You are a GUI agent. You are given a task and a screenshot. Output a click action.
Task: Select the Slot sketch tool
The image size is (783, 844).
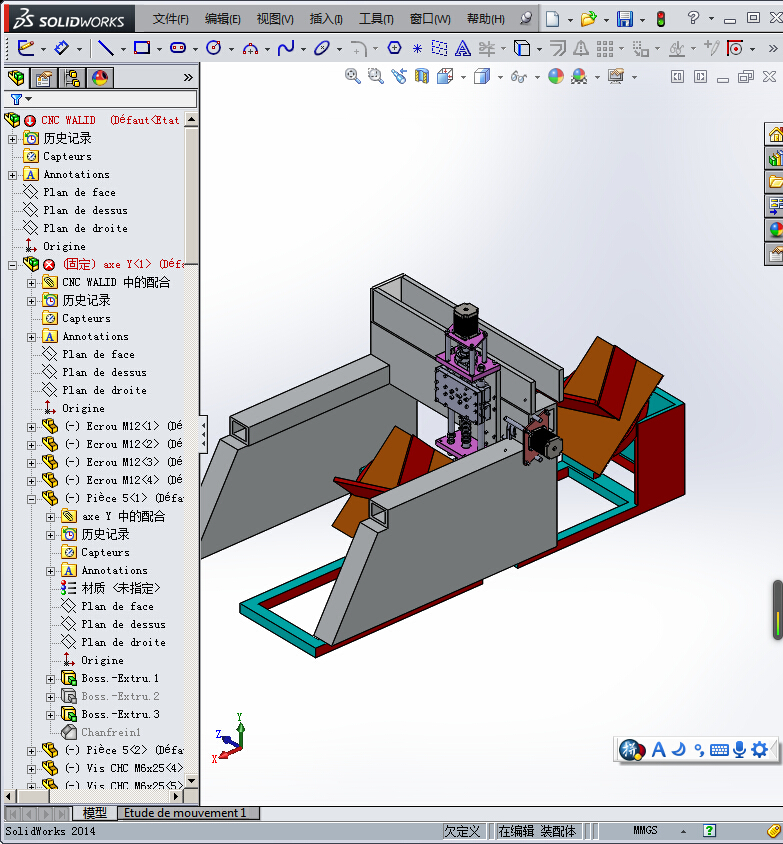(178, 48)
